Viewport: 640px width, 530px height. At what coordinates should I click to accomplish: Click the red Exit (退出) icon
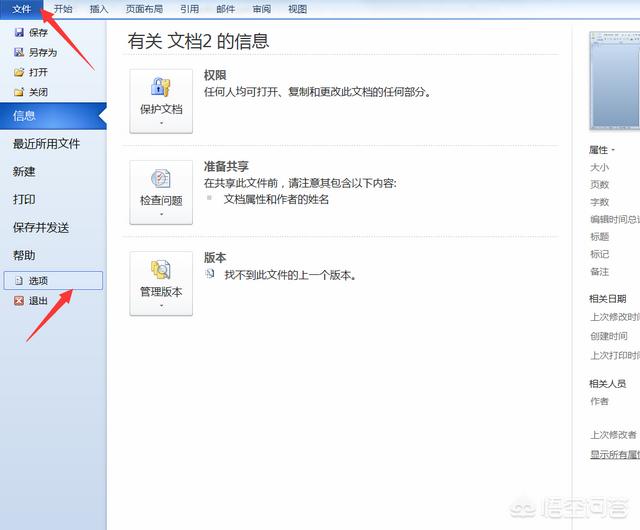click(x=19, y=301)
